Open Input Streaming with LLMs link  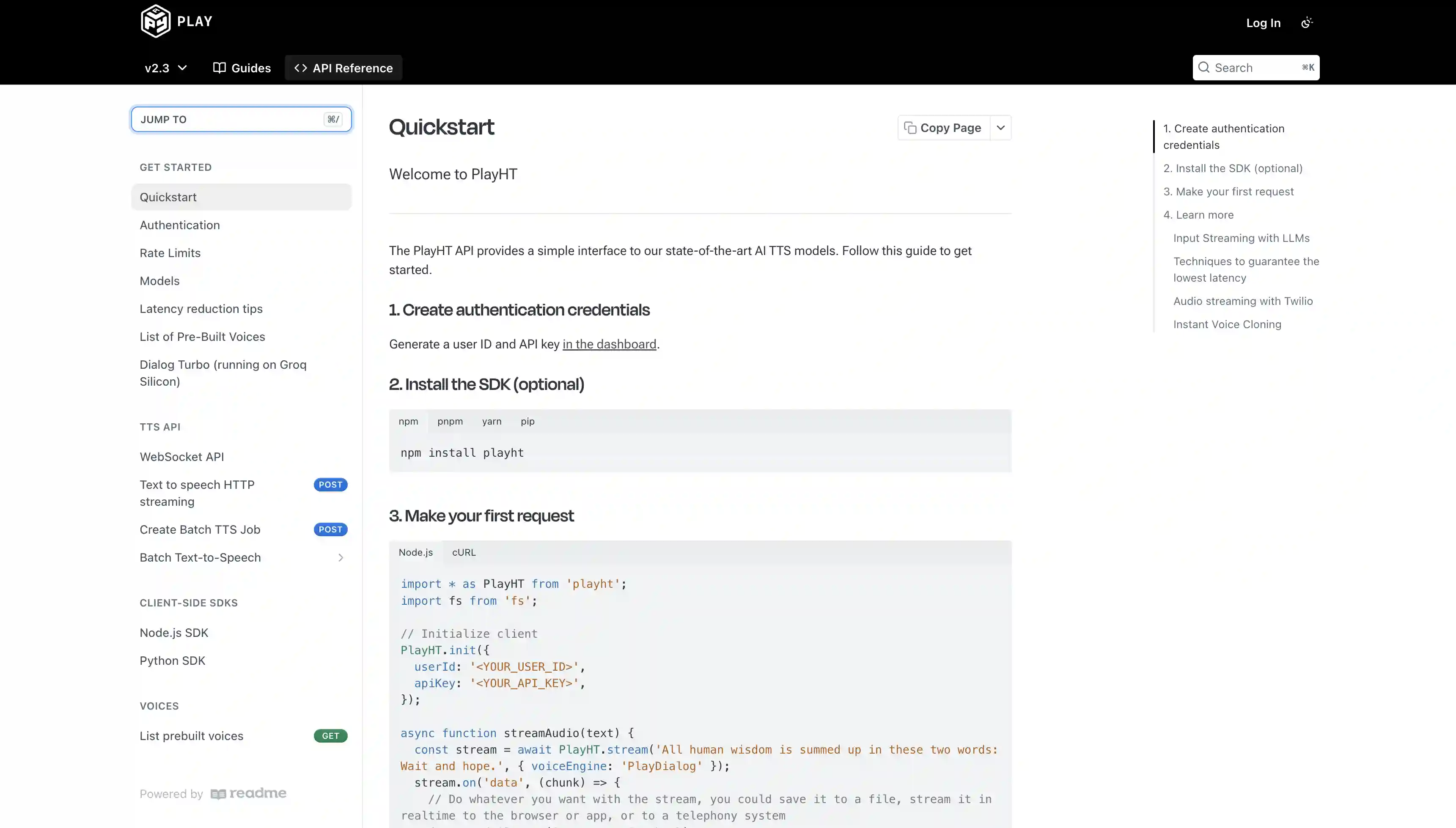coord(1241,238)
